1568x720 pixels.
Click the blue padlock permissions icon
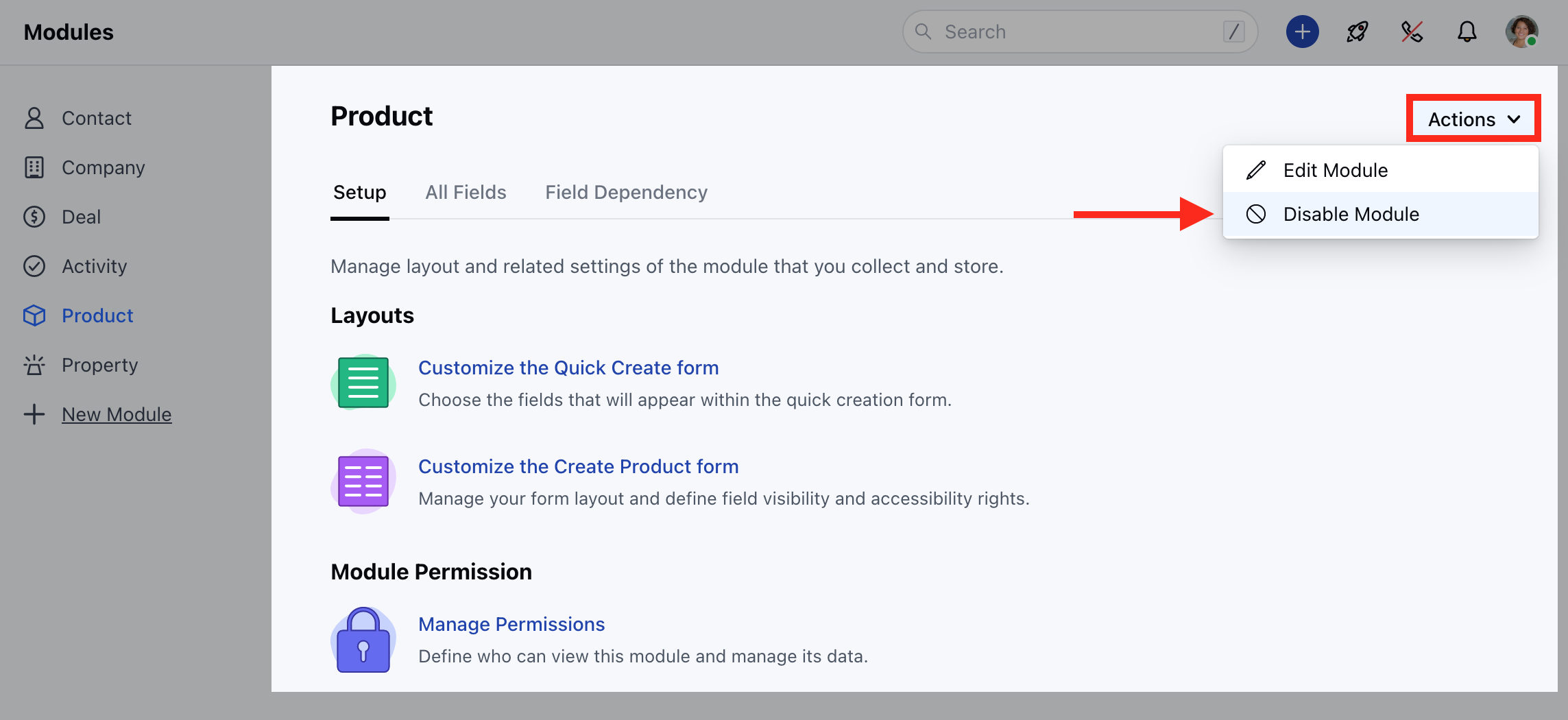tap(363, 640)
